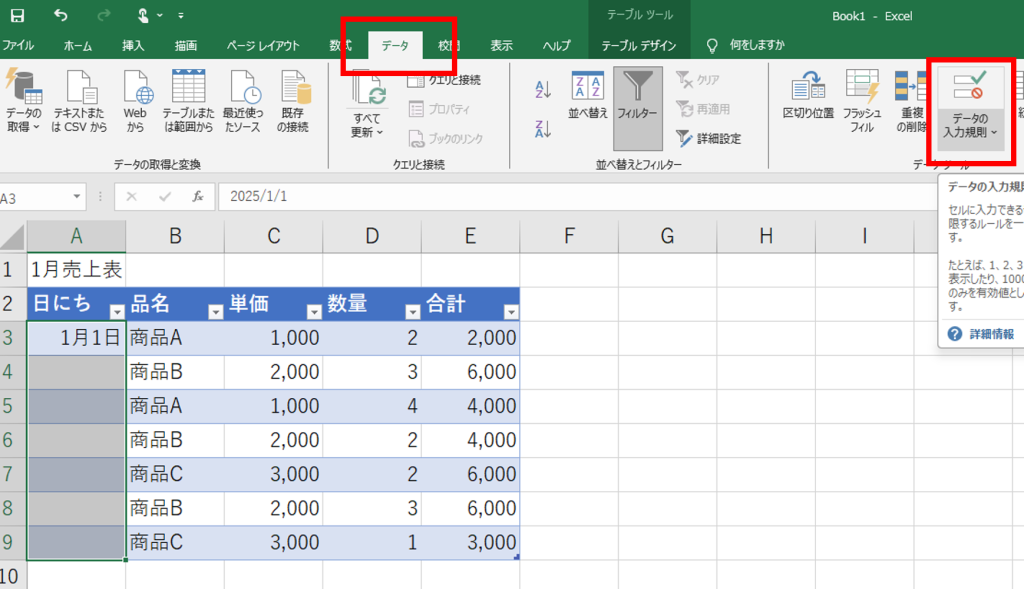This screenshot has width=1024, height=589.
Task: Open the 合計 column filter dropdown
Action: pos(511,312)
